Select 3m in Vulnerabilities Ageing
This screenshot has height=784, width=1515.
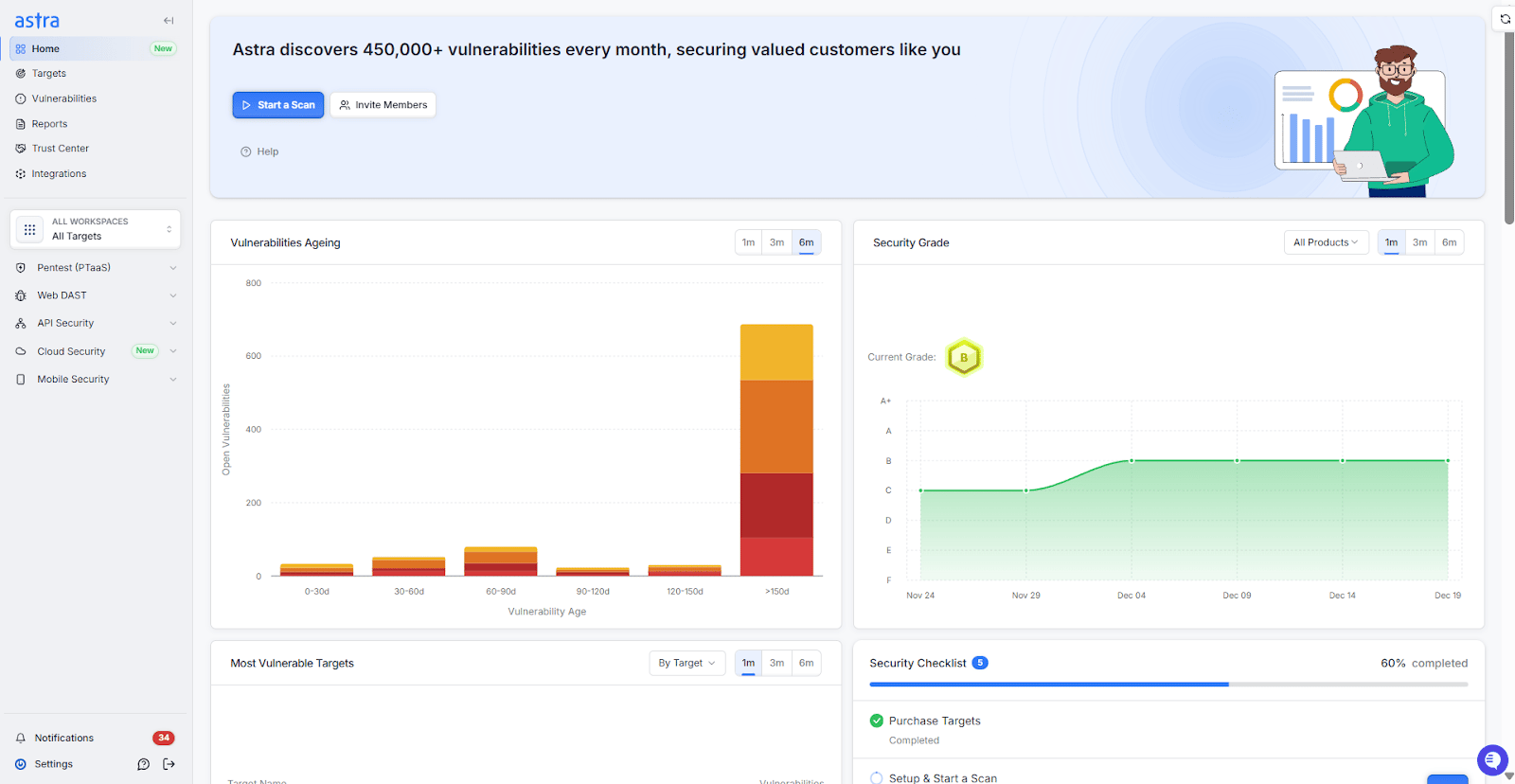tap(776, 242)
